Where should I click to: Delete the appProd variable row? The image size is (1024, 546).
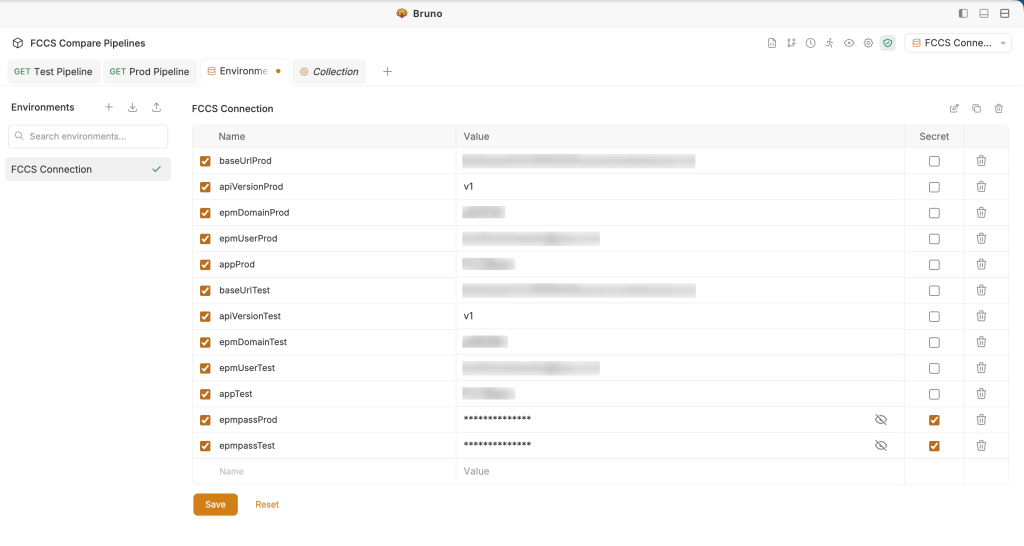coord(981,265)
